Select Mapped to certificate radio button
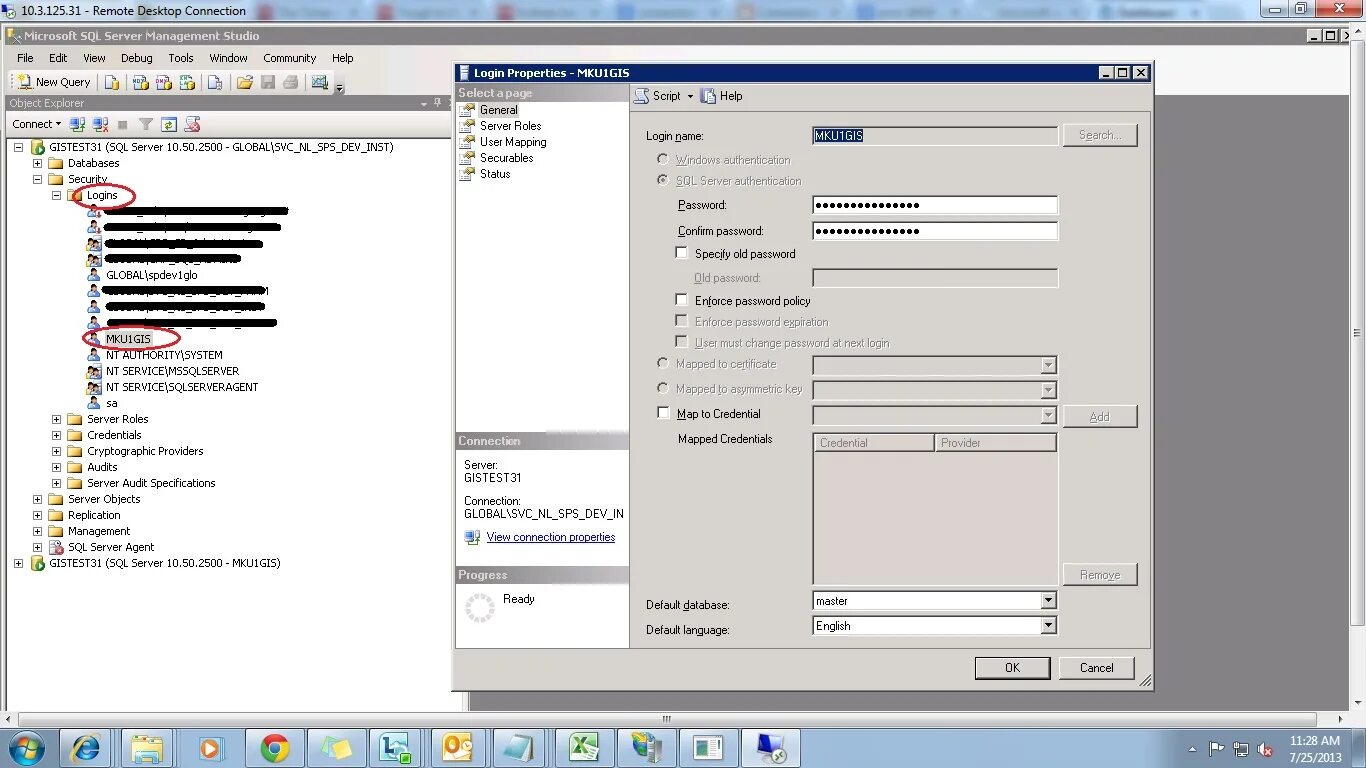Image resolution: width=1366 pixels, height=768 pixels. [663, 364]
